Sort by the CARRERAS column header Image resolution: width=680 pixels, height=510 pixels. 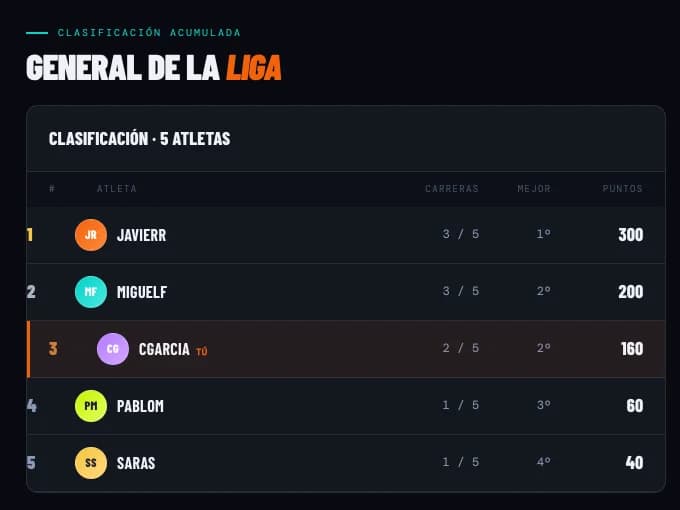pos(452,189)
